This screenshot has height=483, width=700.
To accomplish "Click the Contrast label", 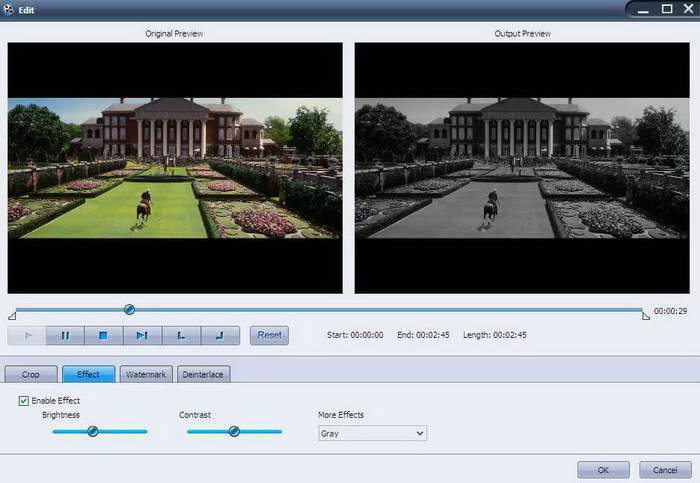I will [x=195, y=415].
